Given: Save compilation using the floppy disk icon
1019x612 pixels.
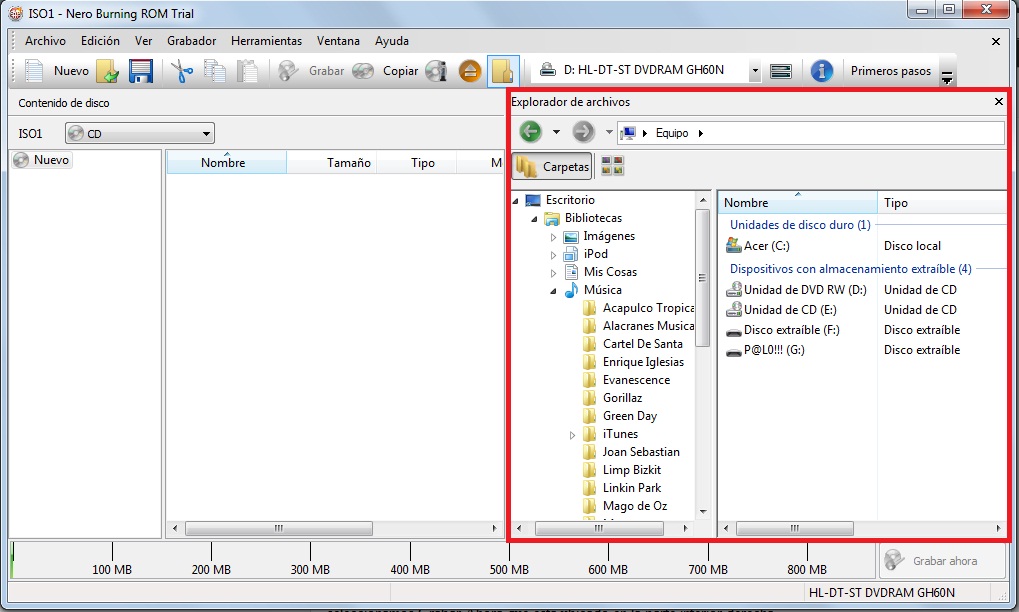Looking at the screenshot, I should [x=140, y=71].
